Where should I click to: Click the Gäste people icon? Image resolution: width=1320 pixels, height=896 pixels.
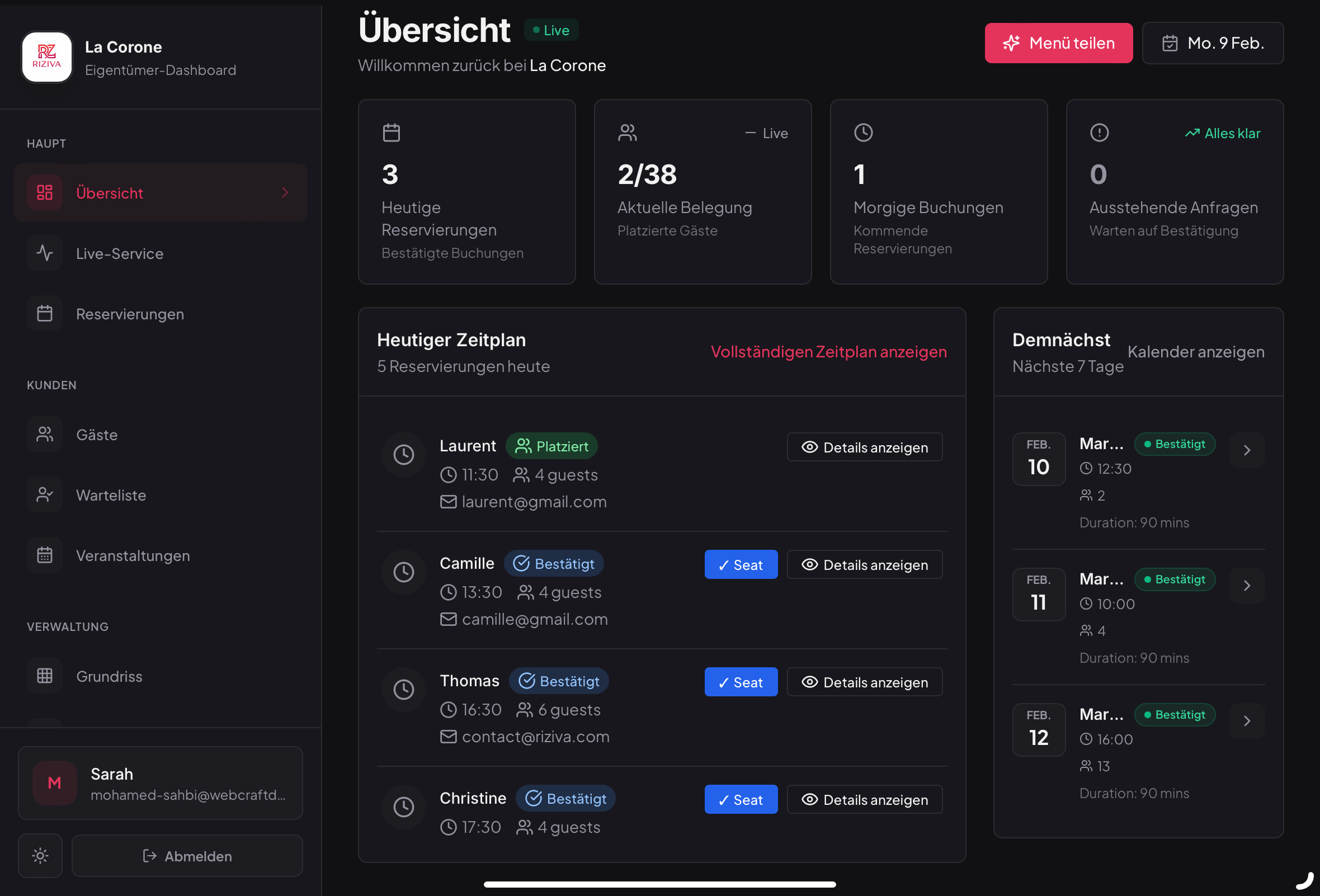[x=44, y=435]
